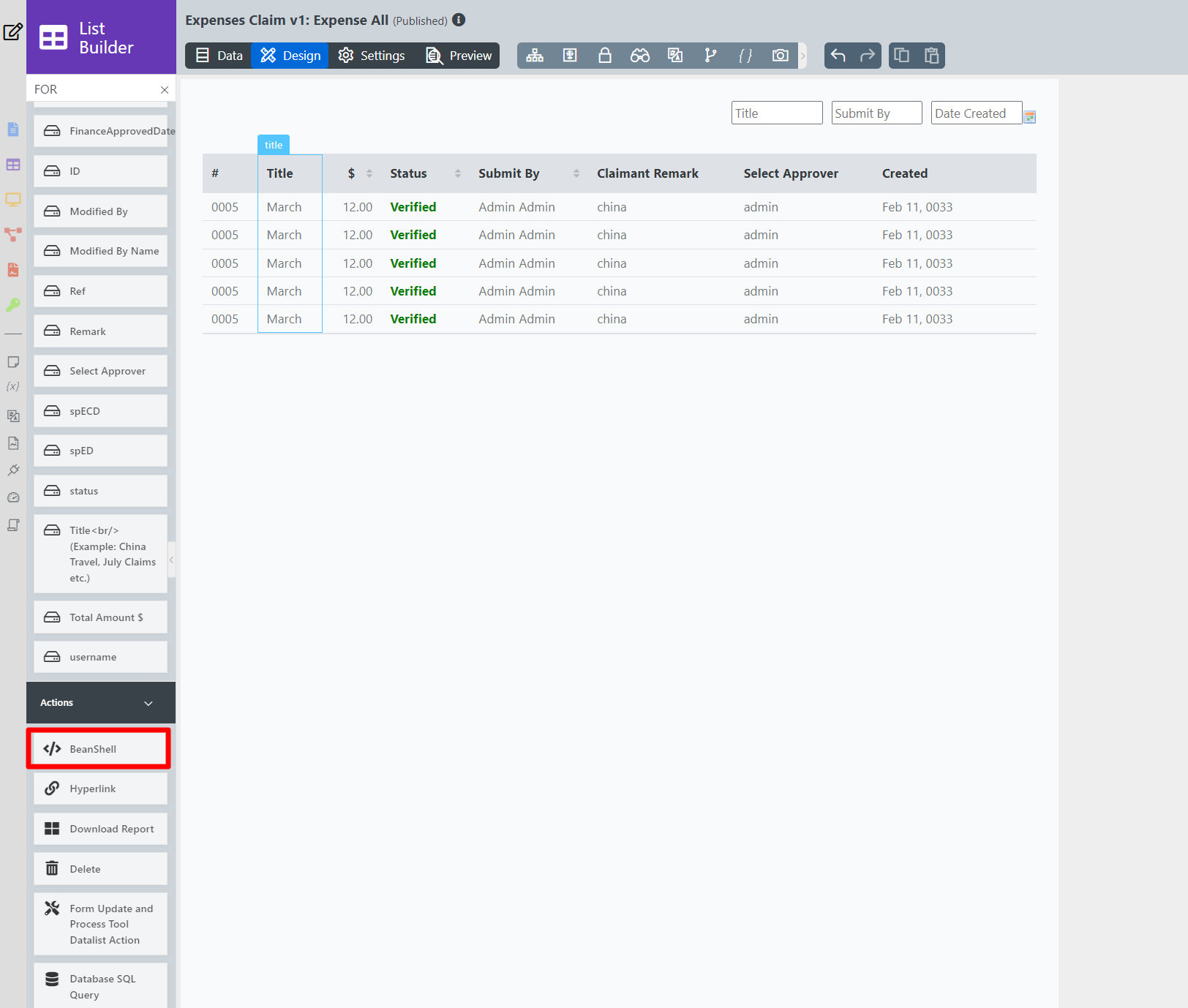Click the Submit By filter field
The width and height of the screenshot is (1188, 1008).
click(x=876, y=113)
